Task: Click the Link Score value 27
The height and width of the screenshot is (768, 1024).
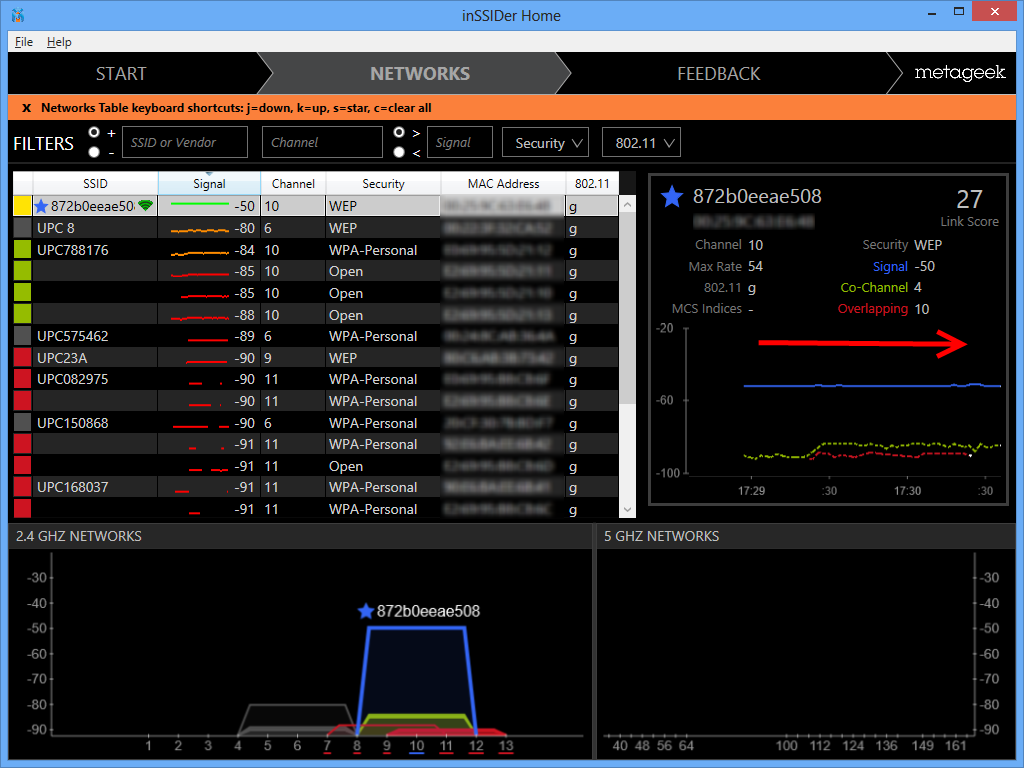Action: (969, 199)
